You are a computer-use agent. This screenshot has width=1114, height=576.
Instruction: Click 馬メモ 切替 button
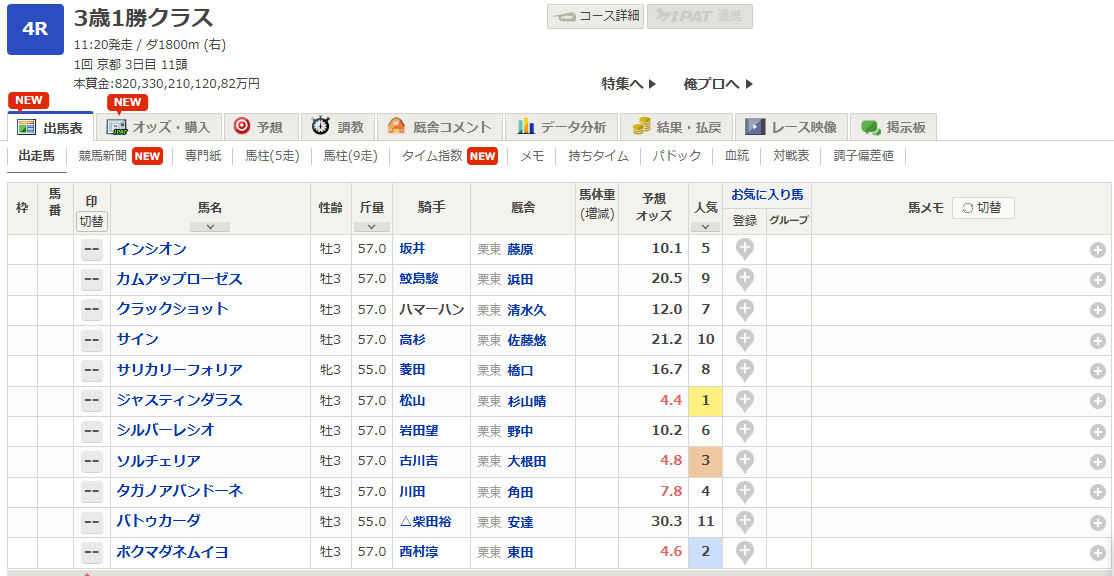click(983, 208)
